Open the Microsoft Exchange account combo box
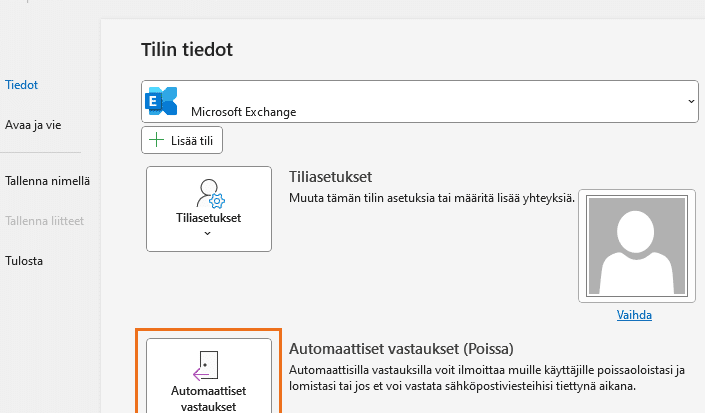The width and height of the screenshot is (705, 413). coord(420,102)
